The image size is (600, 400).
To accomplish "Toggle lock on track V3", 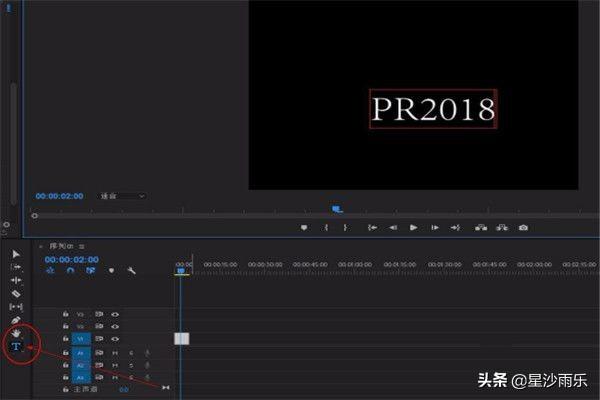I will point(66,314).
